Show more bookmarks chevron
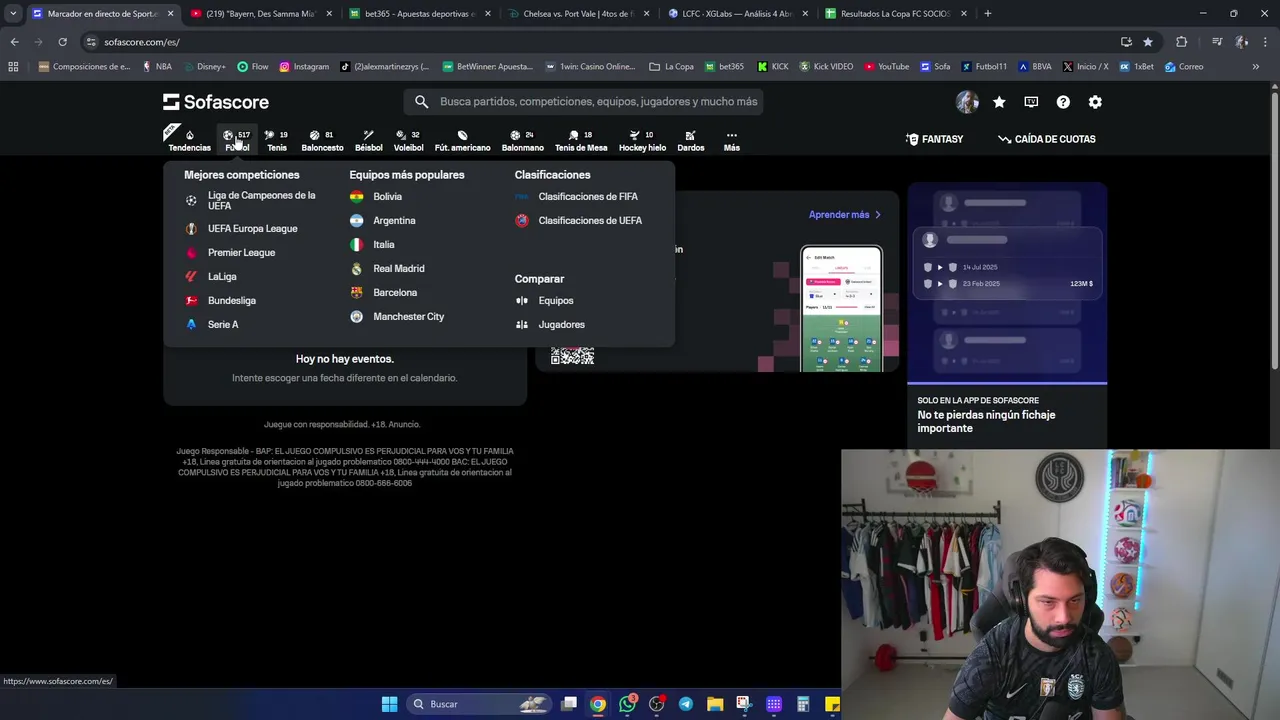 coord(1255,67)
